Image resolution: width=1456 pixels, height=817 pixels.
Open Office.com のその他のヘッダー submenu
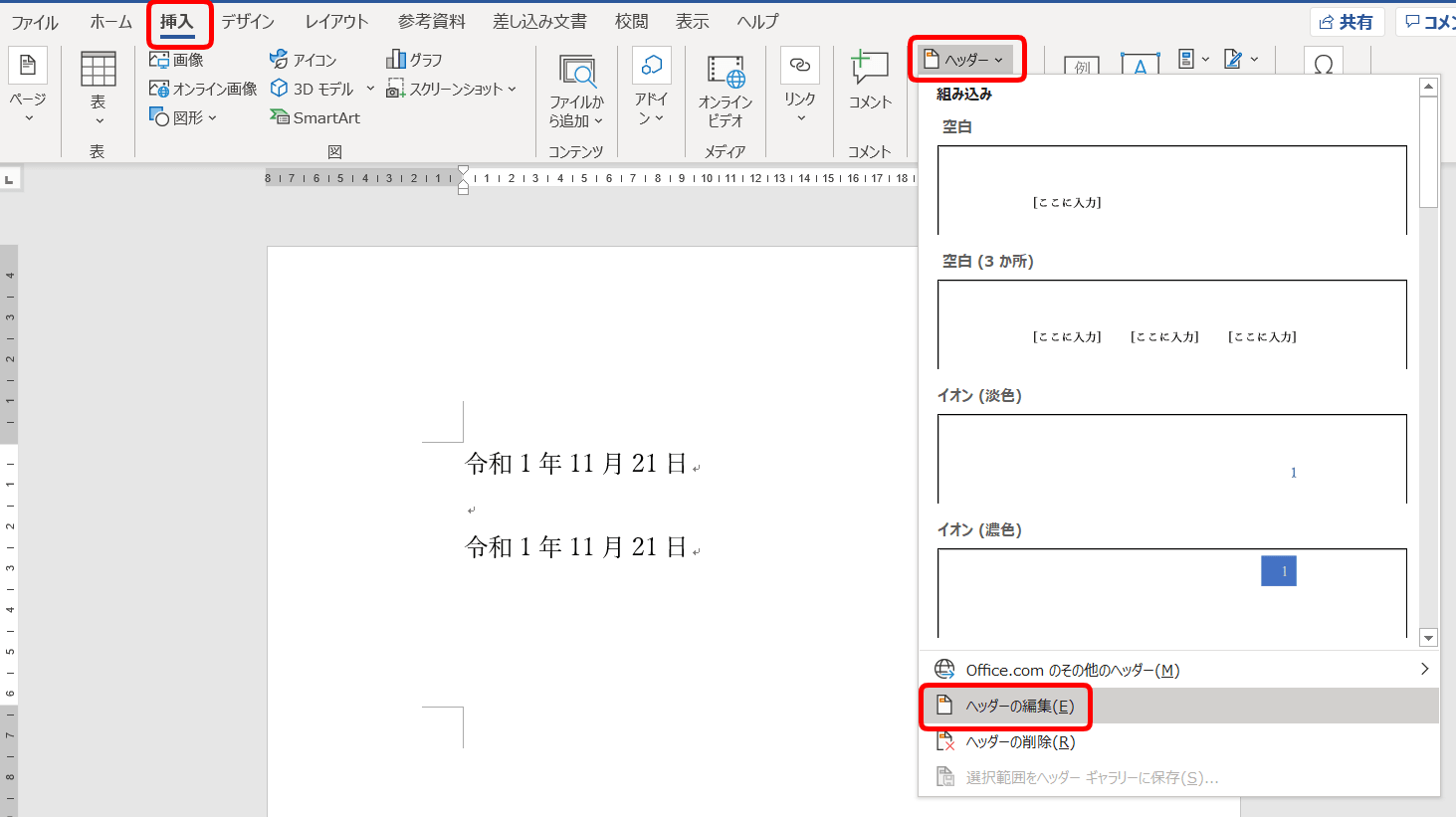coord(1178,670)
